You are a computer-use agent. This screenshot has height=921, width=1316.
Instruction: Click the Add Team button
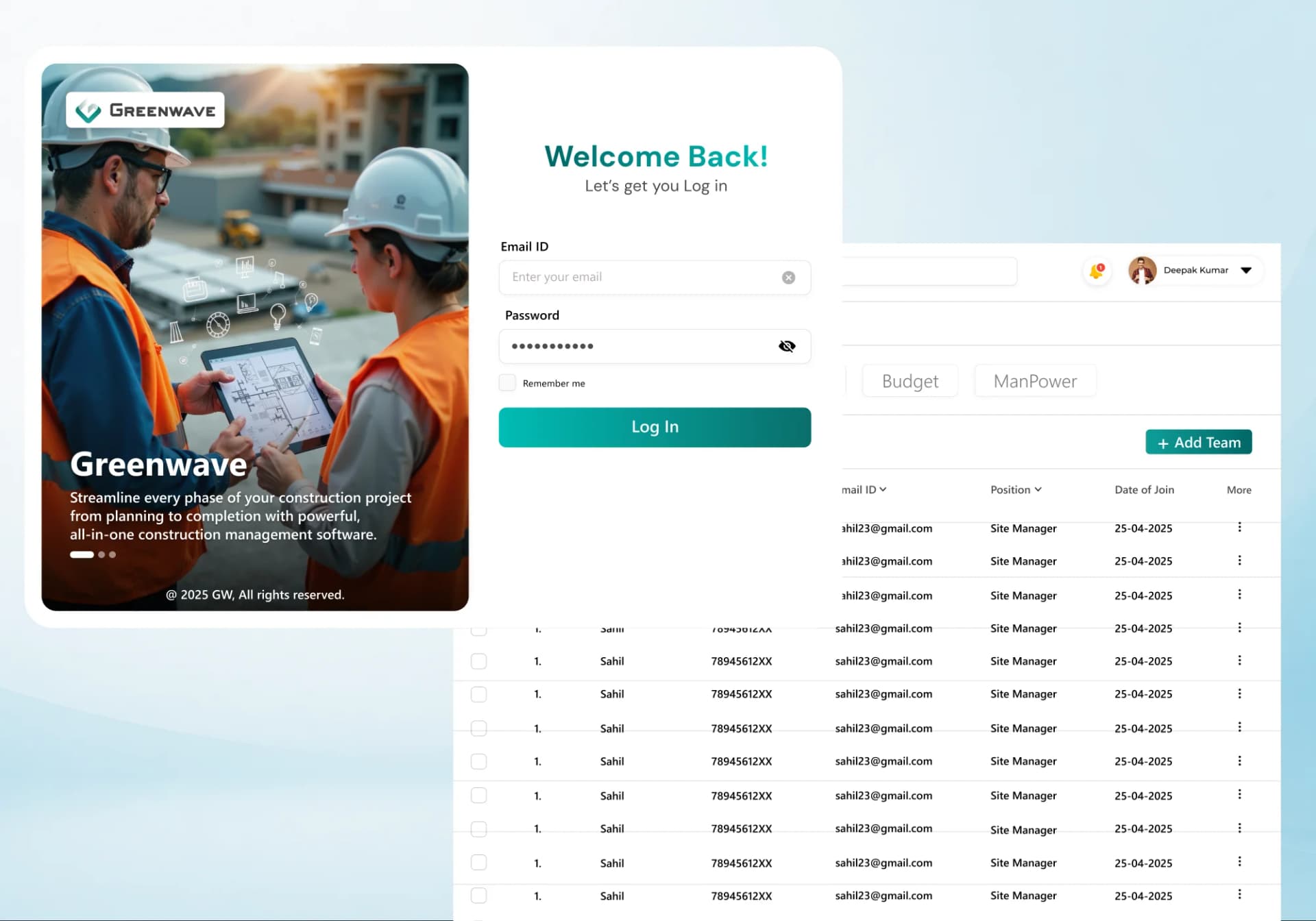click(x=1198, y=442)
